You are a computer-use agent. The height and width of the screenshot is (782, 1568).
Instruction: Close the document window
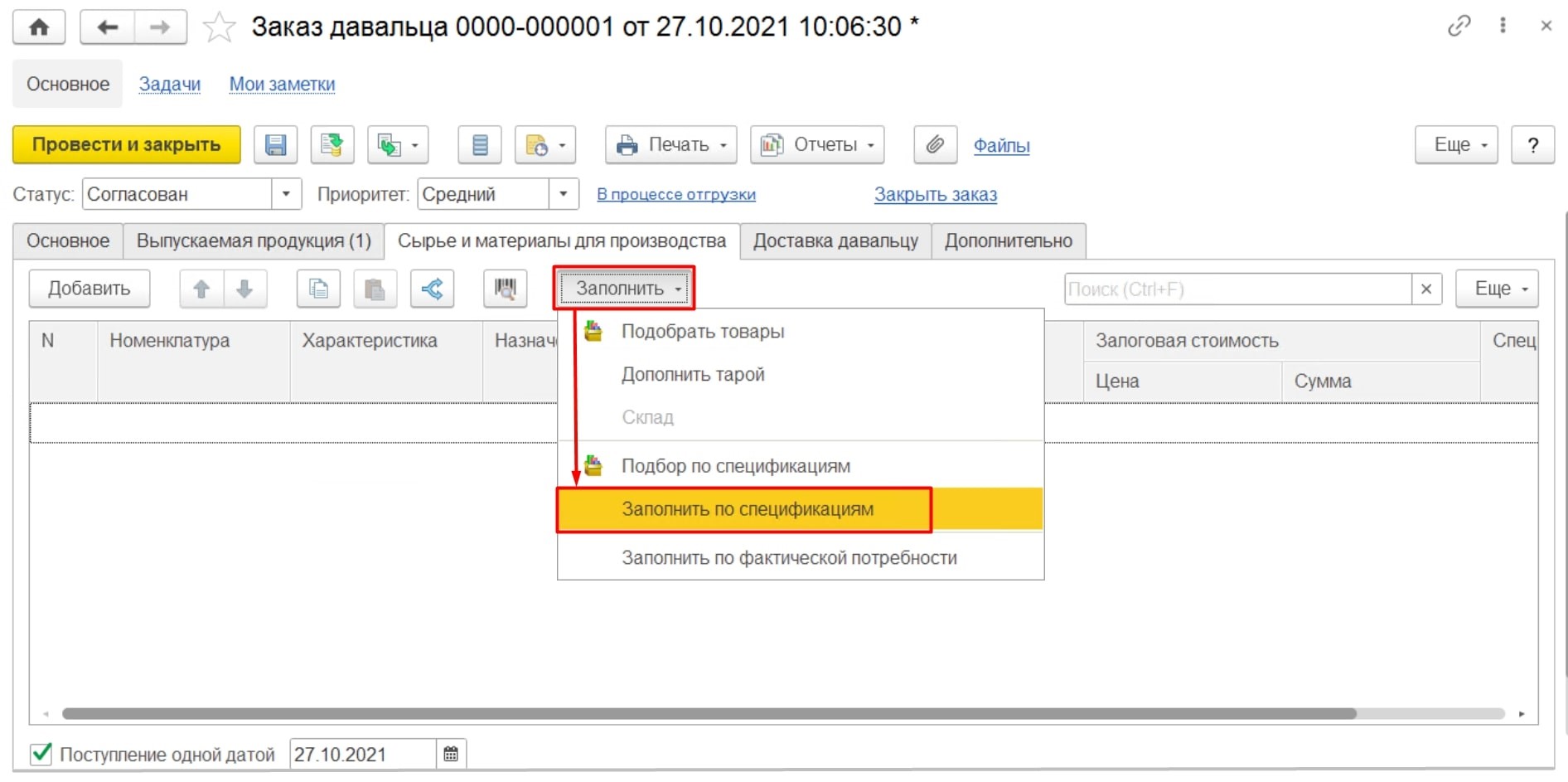1546,26
